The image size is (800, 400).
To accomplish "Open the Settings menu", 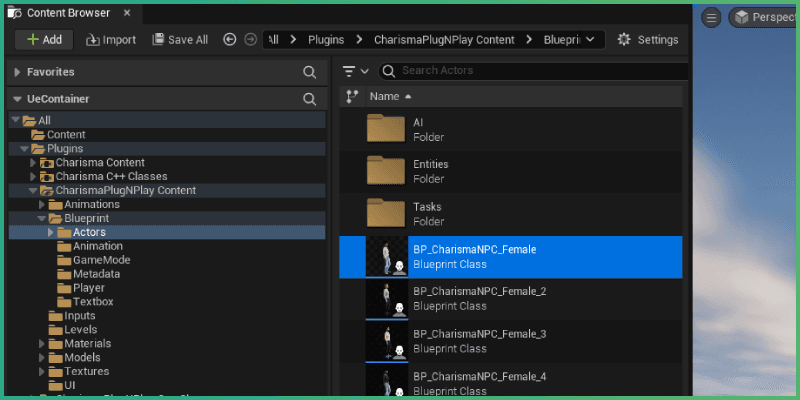I will pos(648,40).
